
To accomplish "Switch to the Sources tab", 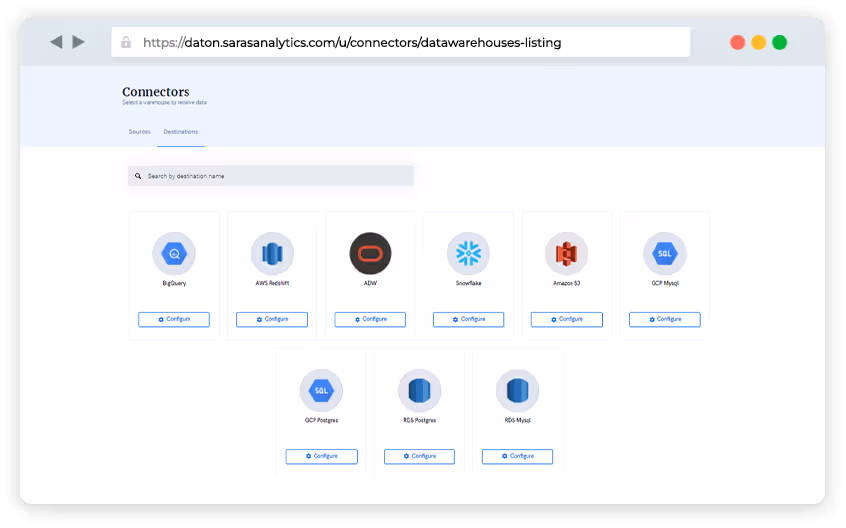I will pos(139,132).
